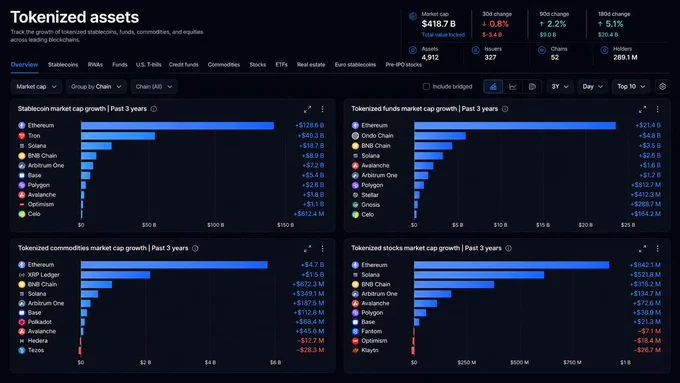
Task: Show the Tokenized funds growth info icon
Action: (x=505, y=109)
